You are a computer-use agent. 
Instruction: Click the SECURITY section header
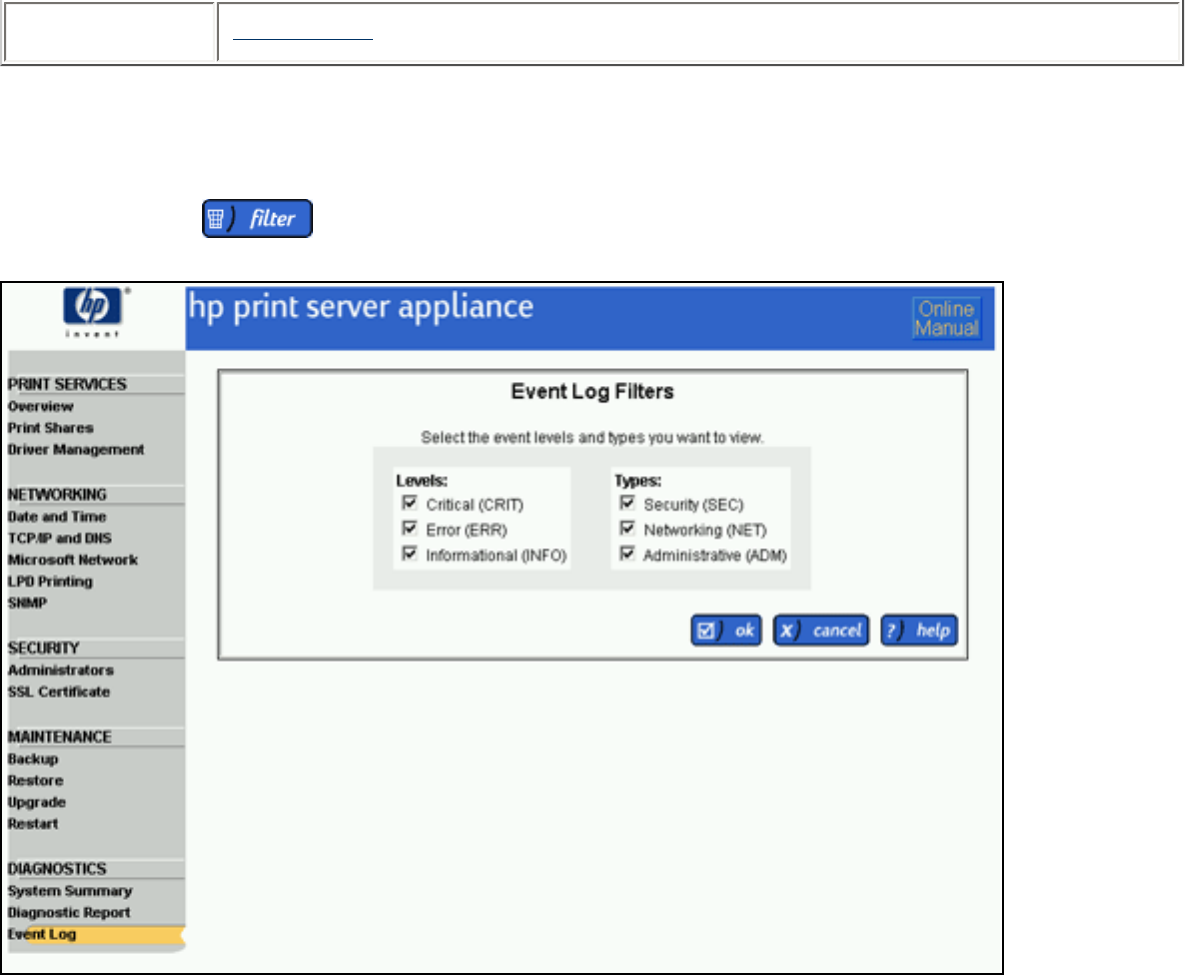click(43, 648)
